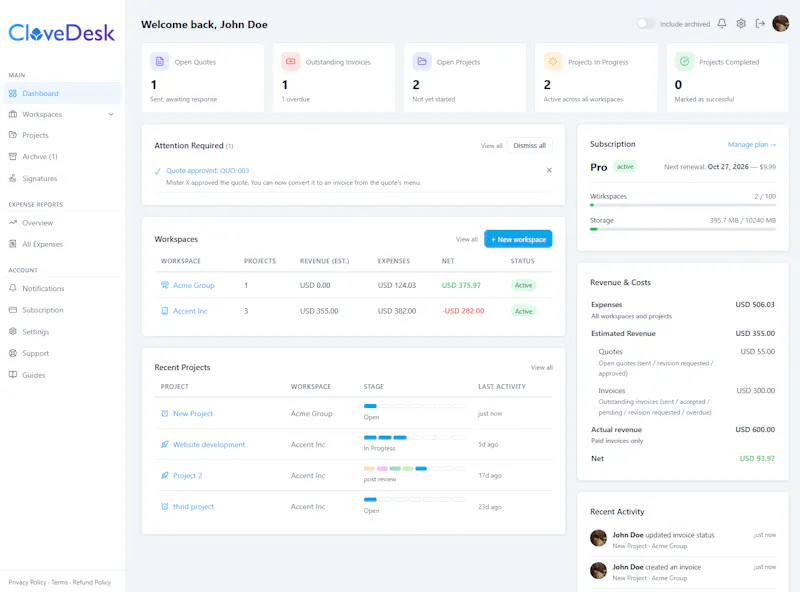Click the stage progress bar for Website development
The height and width of the screenshot is (592, 800).
[414, 437]
